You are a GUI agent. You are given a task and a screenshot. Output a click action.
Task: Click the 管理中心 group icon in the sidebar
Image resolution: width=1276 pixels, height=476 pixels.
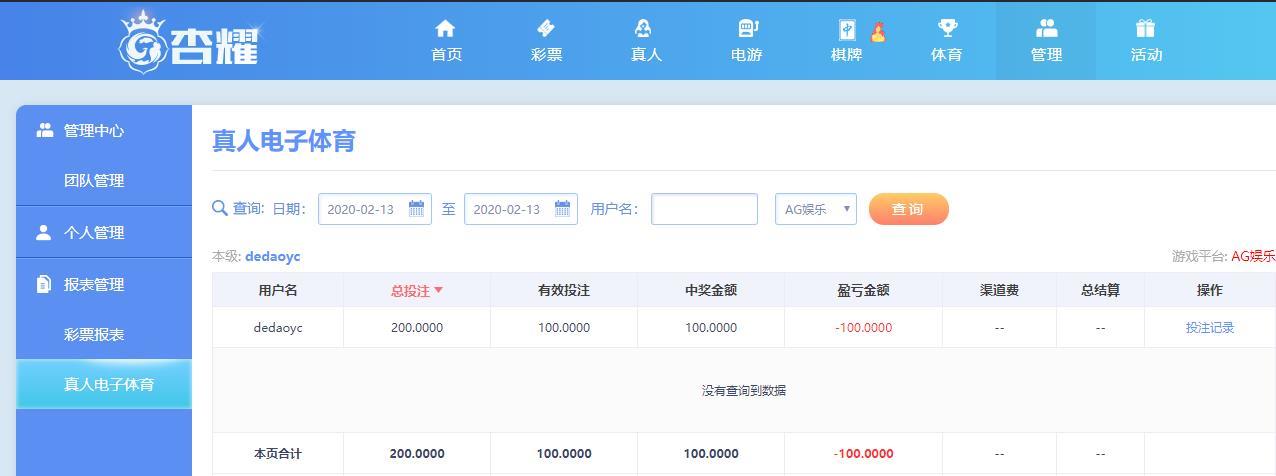click(44, 130)
